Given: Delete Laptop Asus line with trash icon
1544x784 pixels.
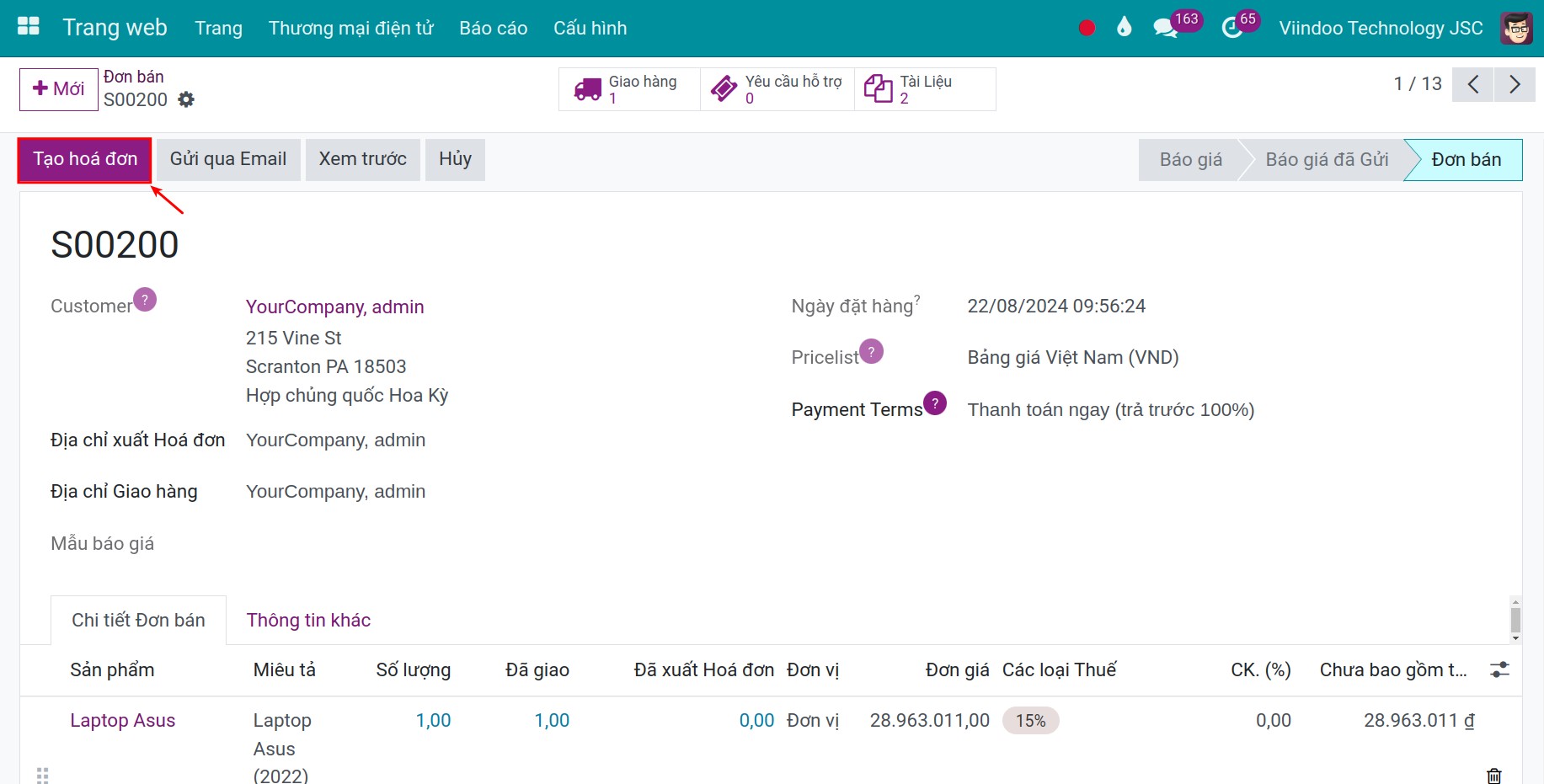Looking at the screenshot, I should click(1494, 776).
